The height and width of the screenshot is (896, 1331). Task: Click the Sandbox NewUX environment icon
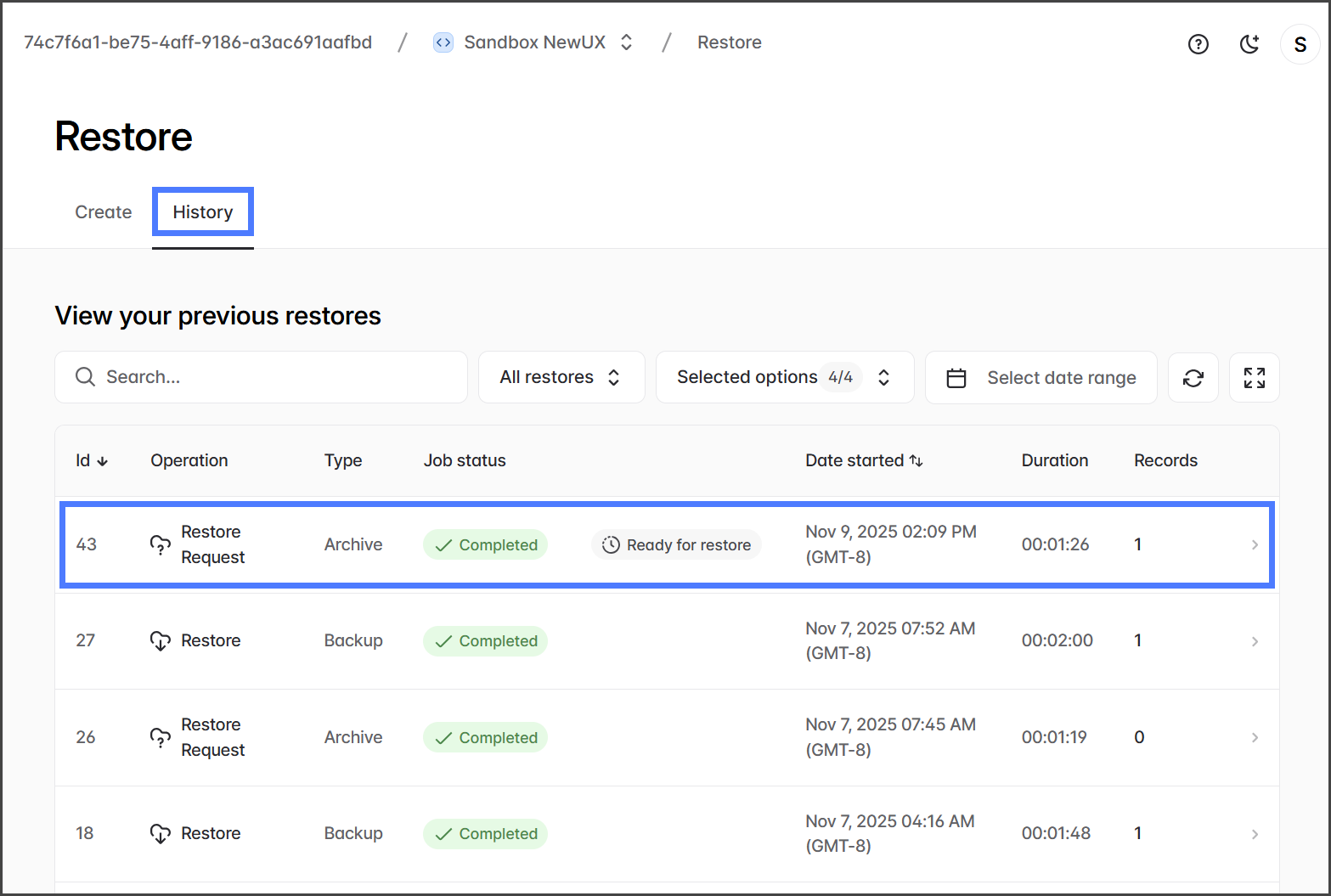[443, 42]
